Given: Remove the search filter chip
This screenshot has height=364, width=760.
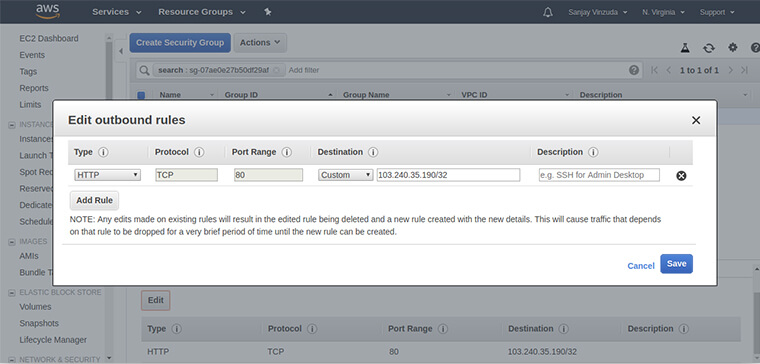Looking at the screenshot, I should [x=276, y=70].
